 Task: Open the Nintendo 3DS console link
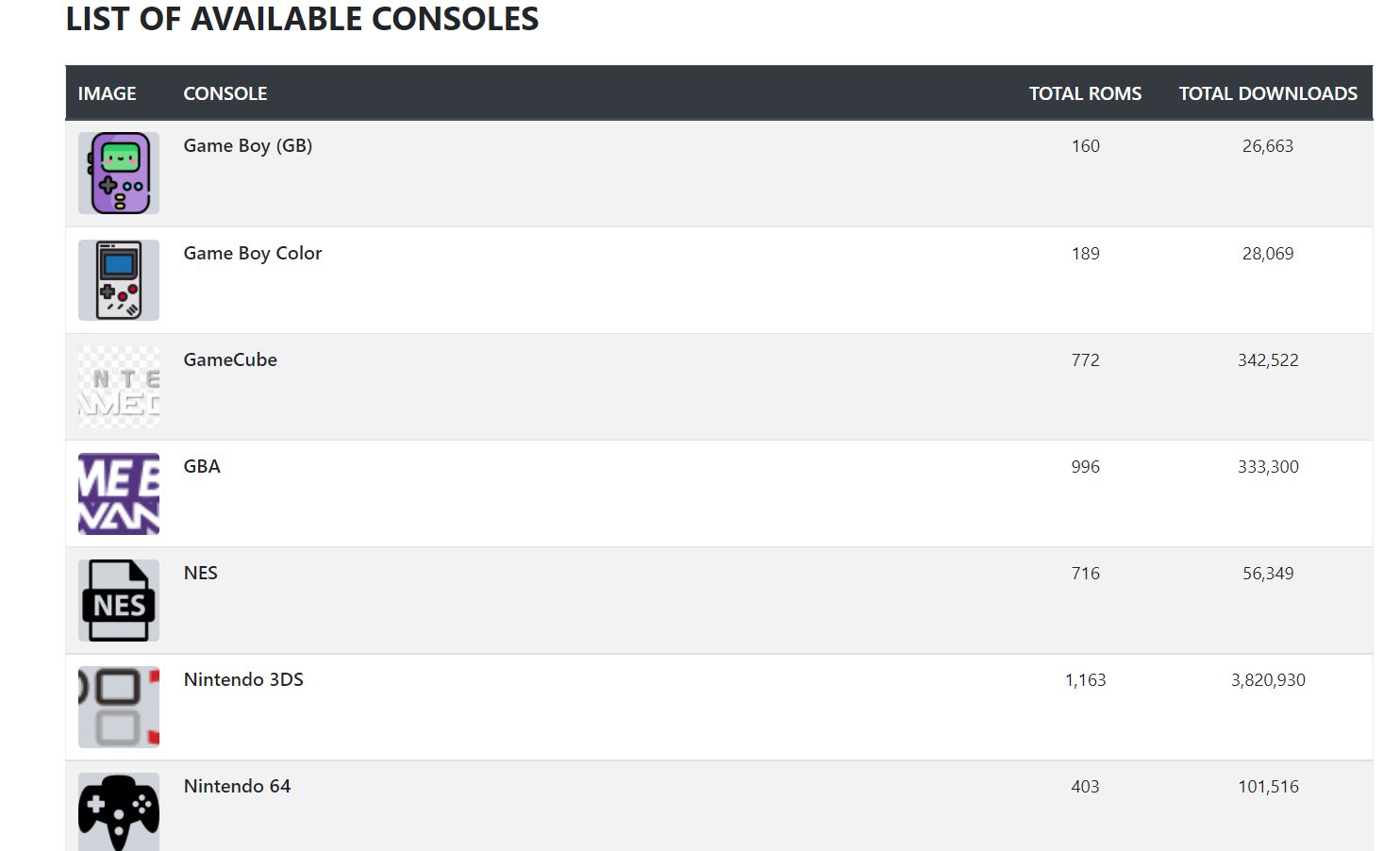(x=243, y=679)
